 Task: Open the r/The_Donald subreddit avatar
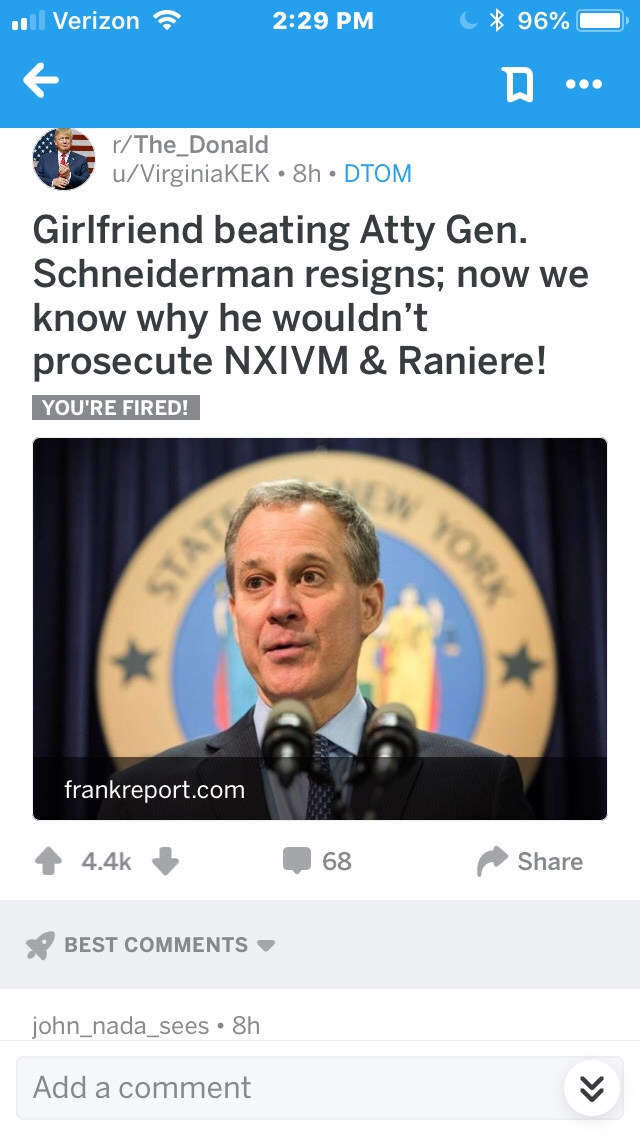pyautogui.click(x=64, y=159)
